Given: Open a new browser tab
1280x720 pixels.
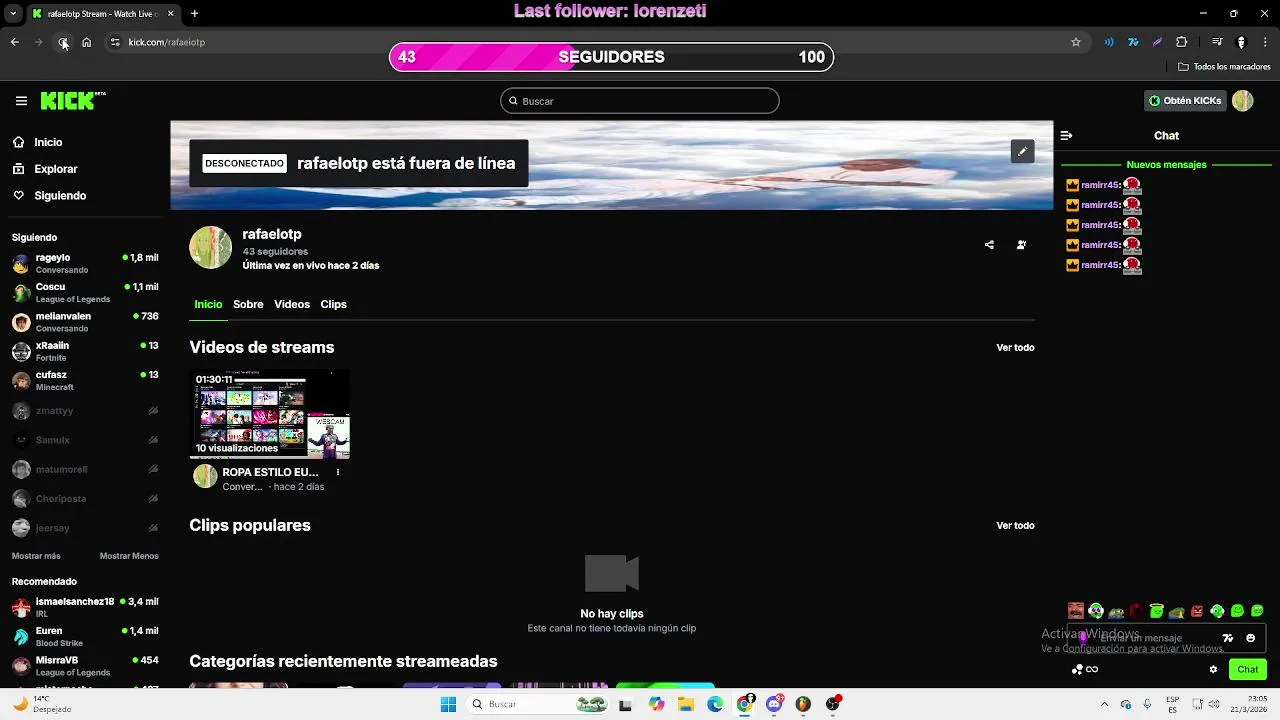Looking at the screenshot, I should (x=194, y=14).
